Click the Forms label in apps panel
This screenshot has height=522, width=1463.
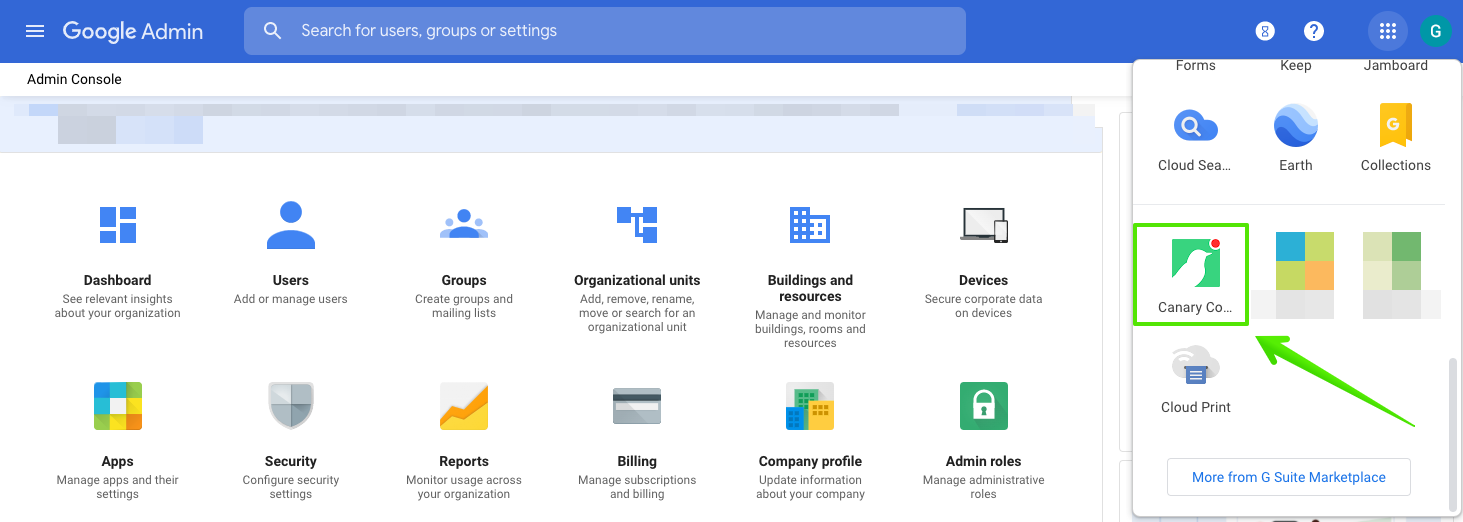(1196, 66)
